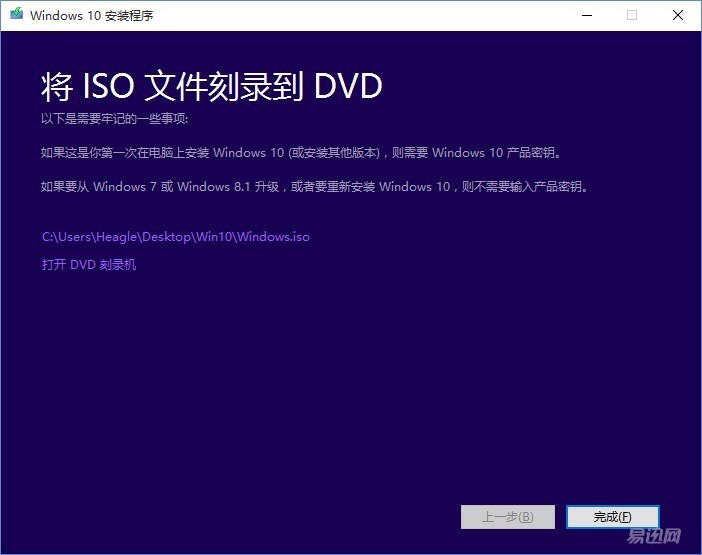
Task: Minimize the Windows 10 安装程序 window
Action: (x=587, y=15)
